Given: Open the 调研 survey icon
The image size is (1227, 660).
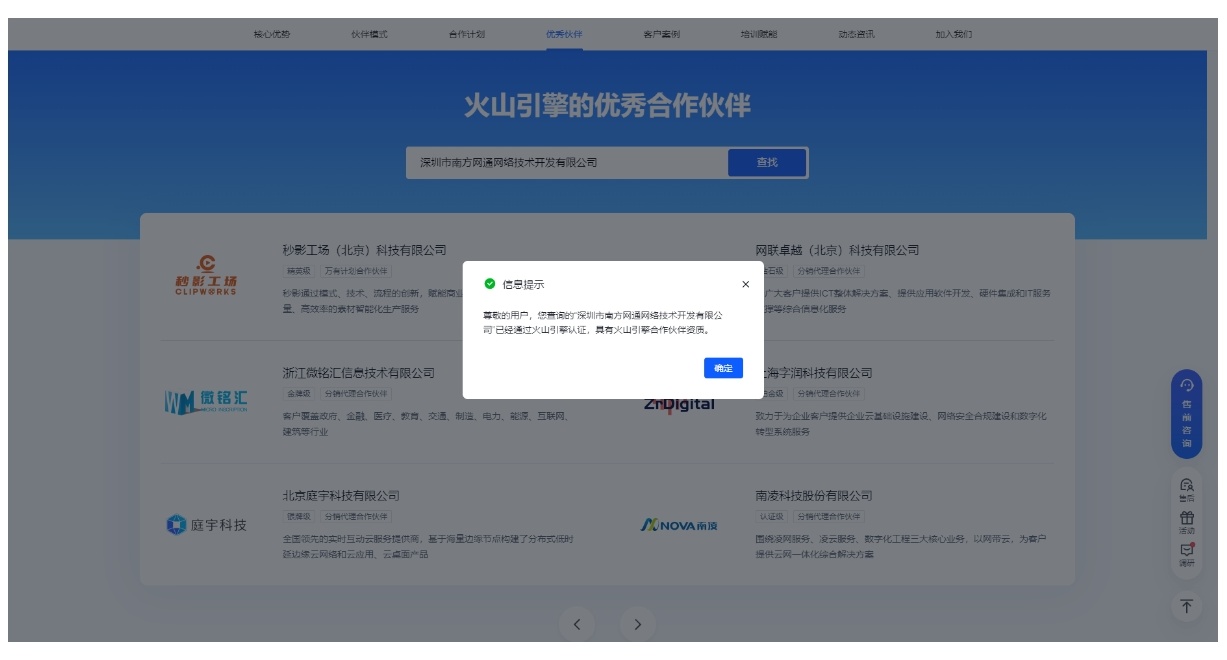Looking at the screenshot, I should (x=1187, y=554).
